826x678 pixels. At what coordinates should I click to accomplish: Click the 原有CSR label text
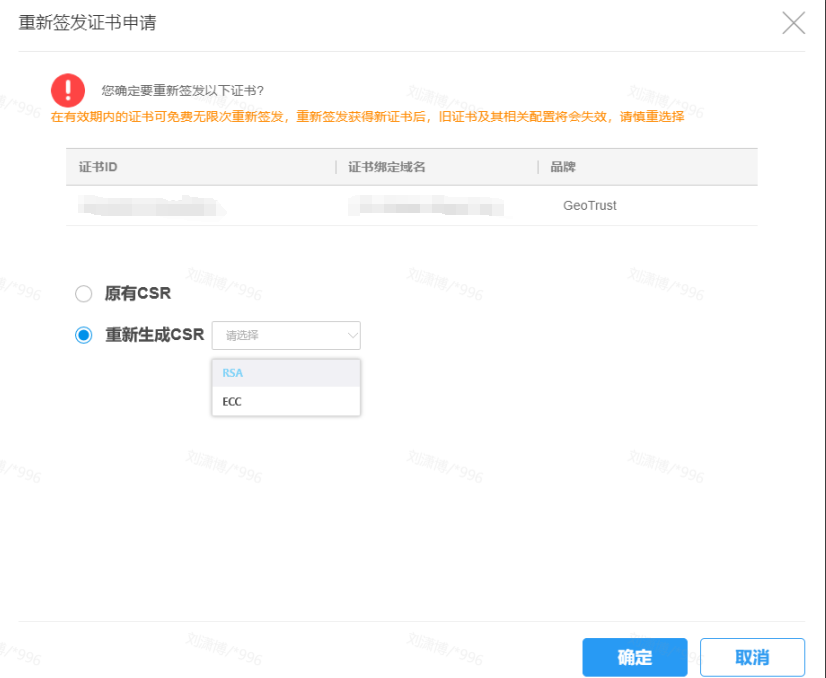pyautogui.click(x=138, y=294)
